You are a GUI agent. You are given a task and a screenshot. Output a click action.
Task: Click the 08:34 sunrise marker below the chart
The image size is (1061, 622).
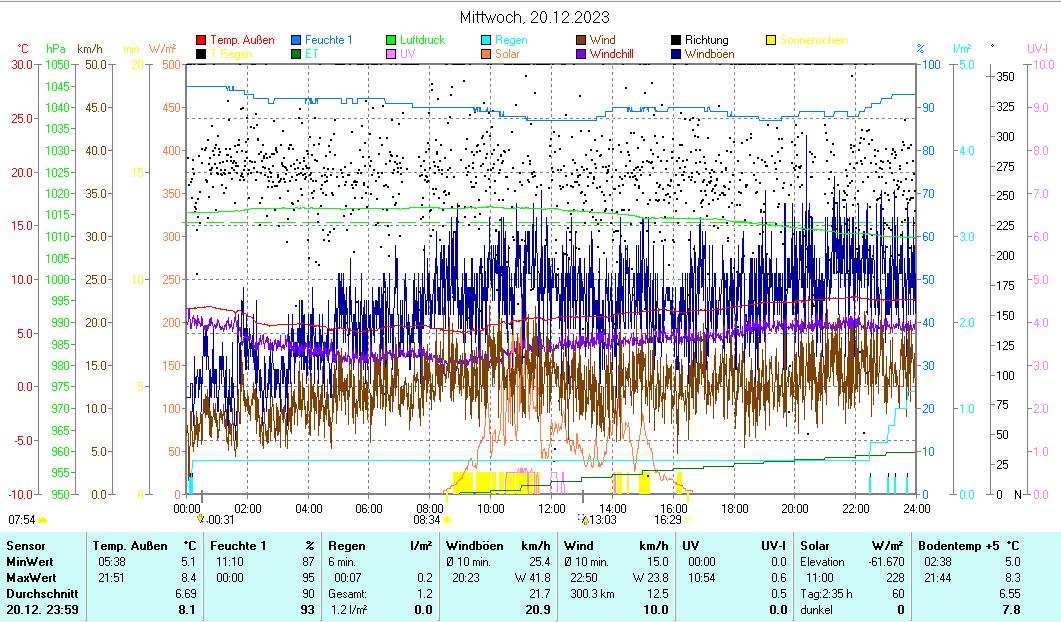point(428,520)
